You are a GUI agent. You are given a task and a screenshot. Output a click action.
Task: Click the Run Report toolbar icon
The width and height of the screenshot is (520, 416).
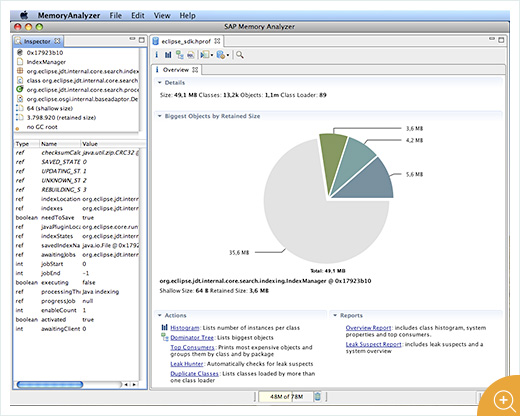pos(205,55)
